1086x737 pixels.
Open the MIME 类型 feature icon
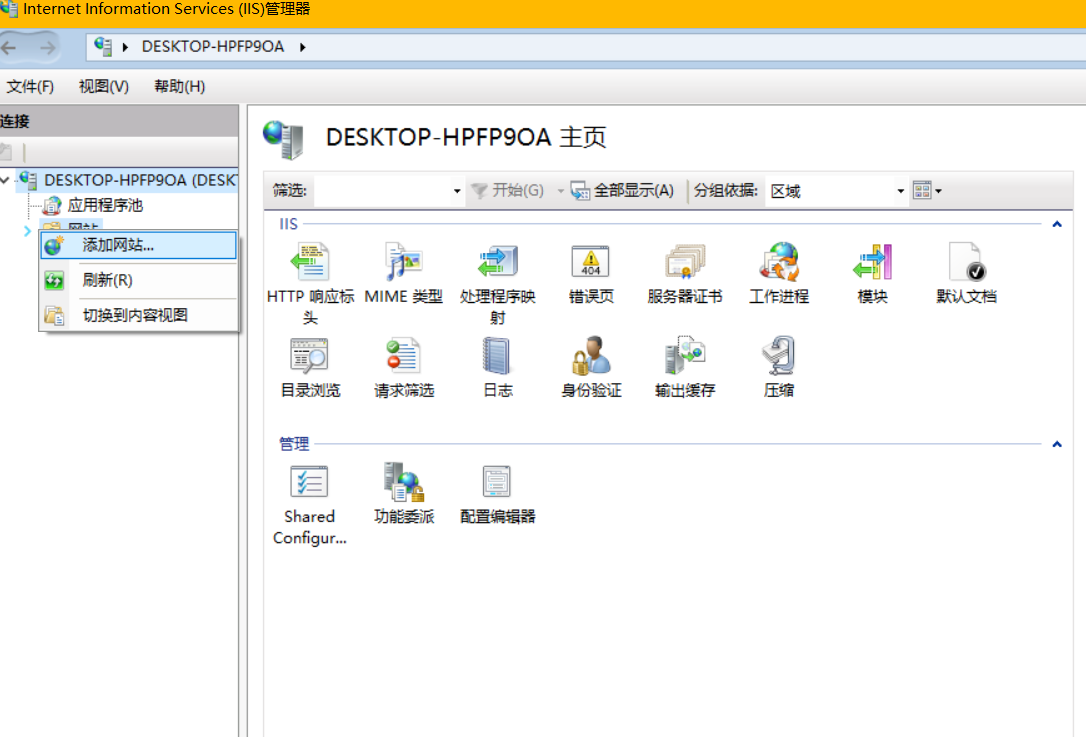404,262
